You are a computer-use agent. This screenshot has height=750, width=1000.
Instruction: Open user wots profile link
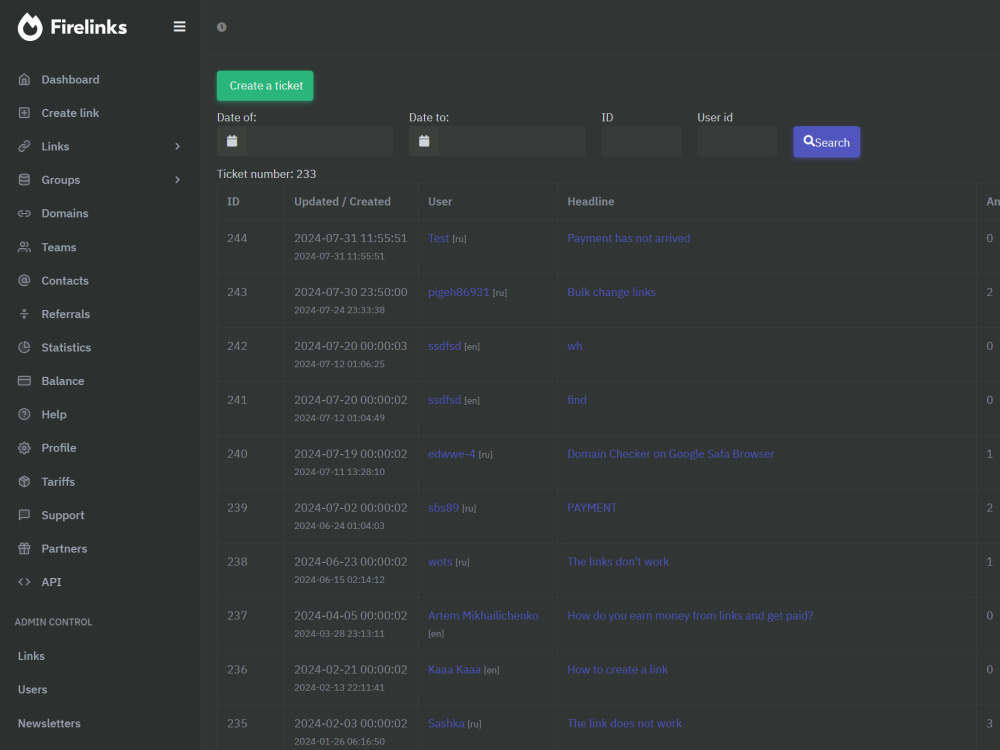[x=440, y=562]
